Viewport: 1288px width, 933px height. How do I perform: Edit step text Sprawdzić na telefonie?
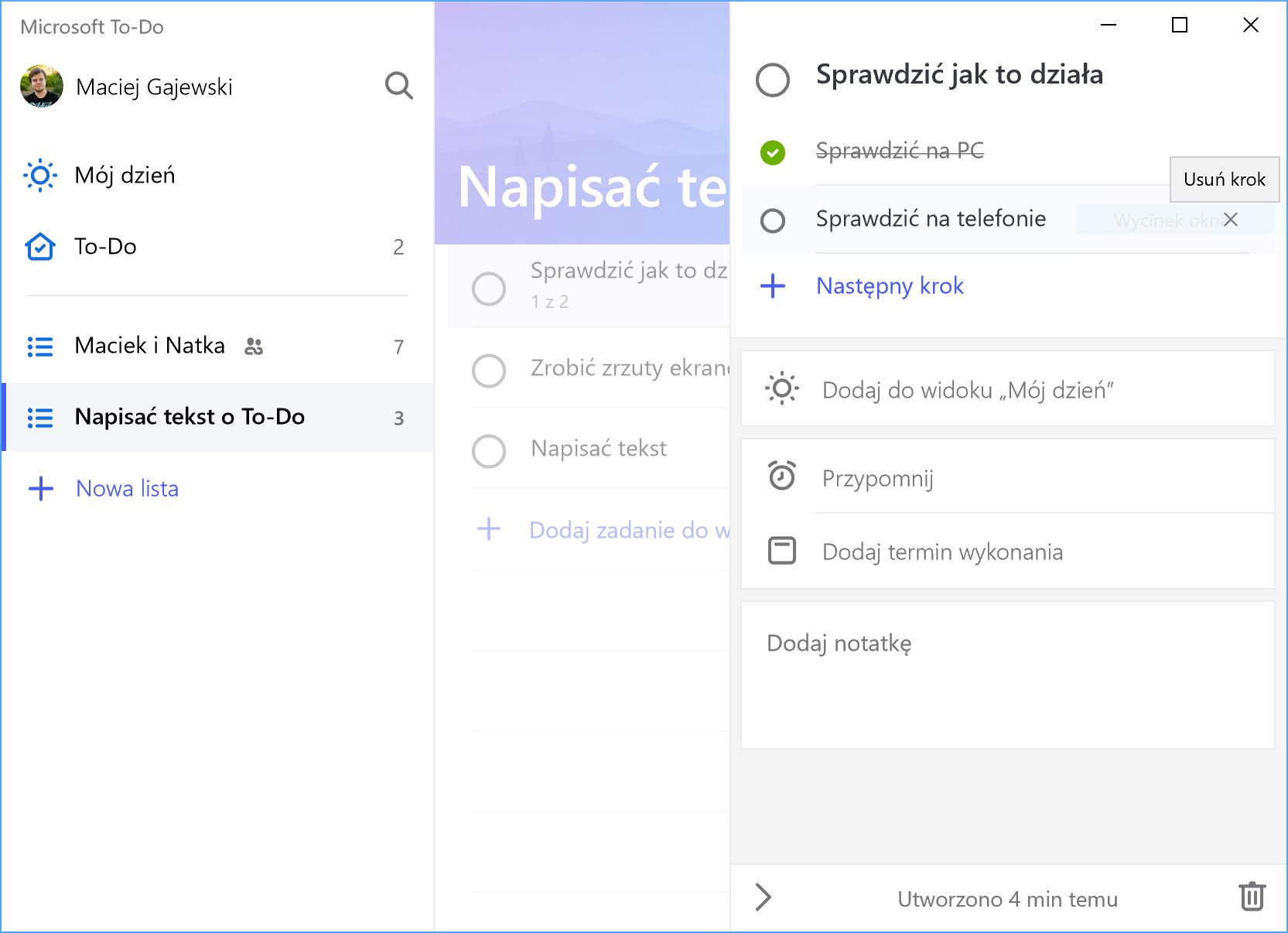click(x=931, y=219)
